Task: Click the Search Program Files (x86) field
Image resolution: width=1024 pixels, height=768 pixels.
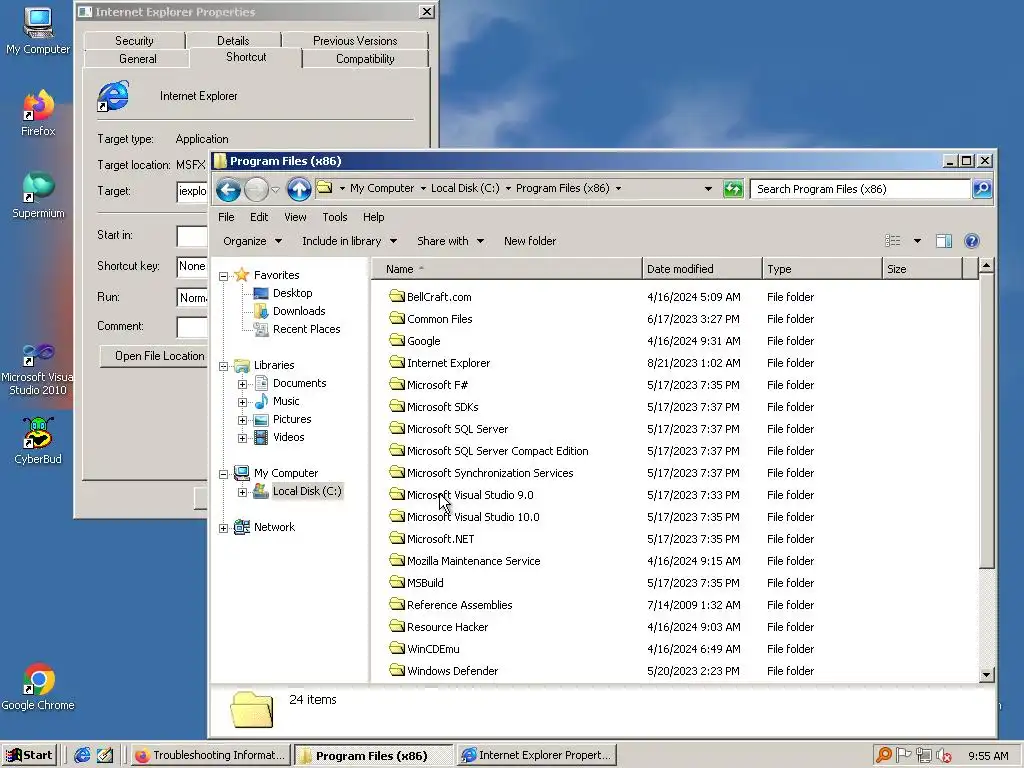Action: tap(860, 189)
